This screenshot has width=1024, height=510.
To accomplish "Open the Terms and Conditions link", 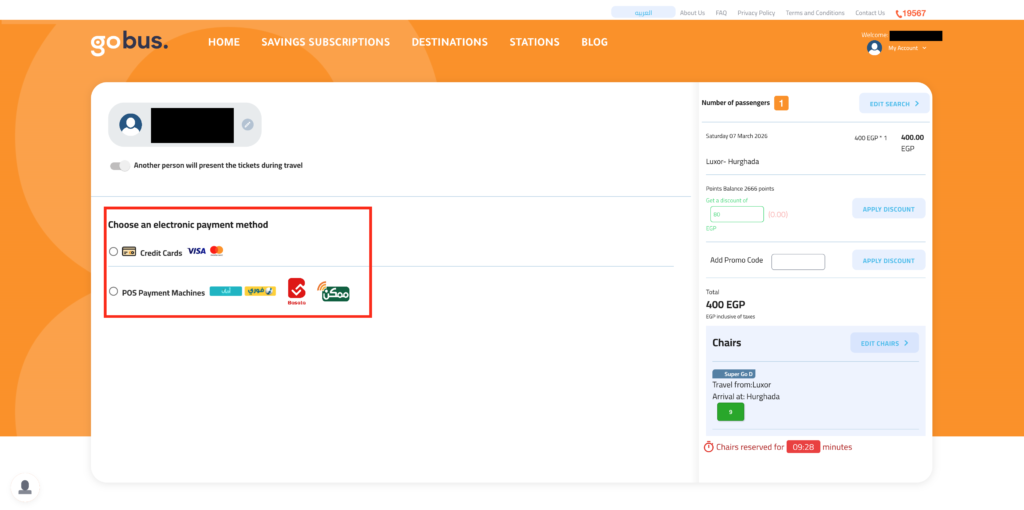I will pyautogui.click(x=815, y=13).
